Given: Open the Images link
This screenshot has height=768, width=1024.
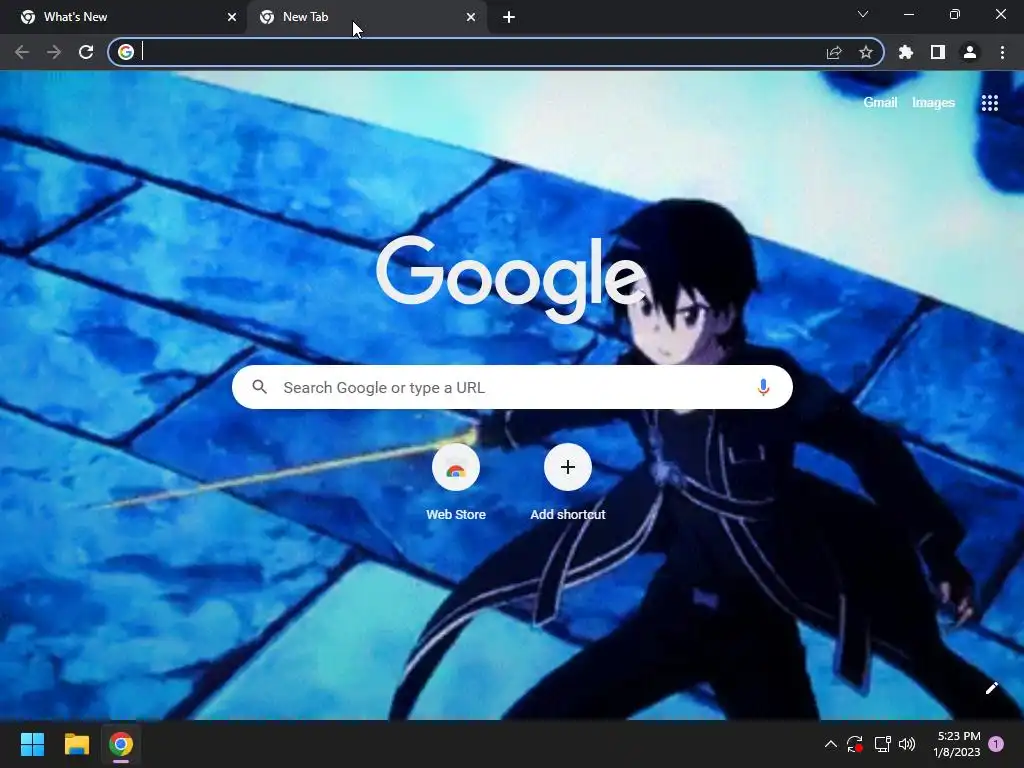Looking at the screenshot, I should click(933, 103).
